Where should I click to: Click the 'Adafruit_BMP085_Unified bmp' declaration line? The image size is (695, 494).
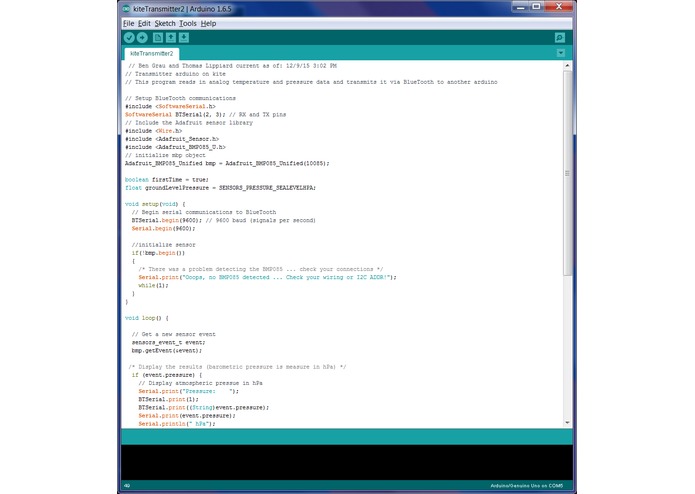[x=227, y=163]
